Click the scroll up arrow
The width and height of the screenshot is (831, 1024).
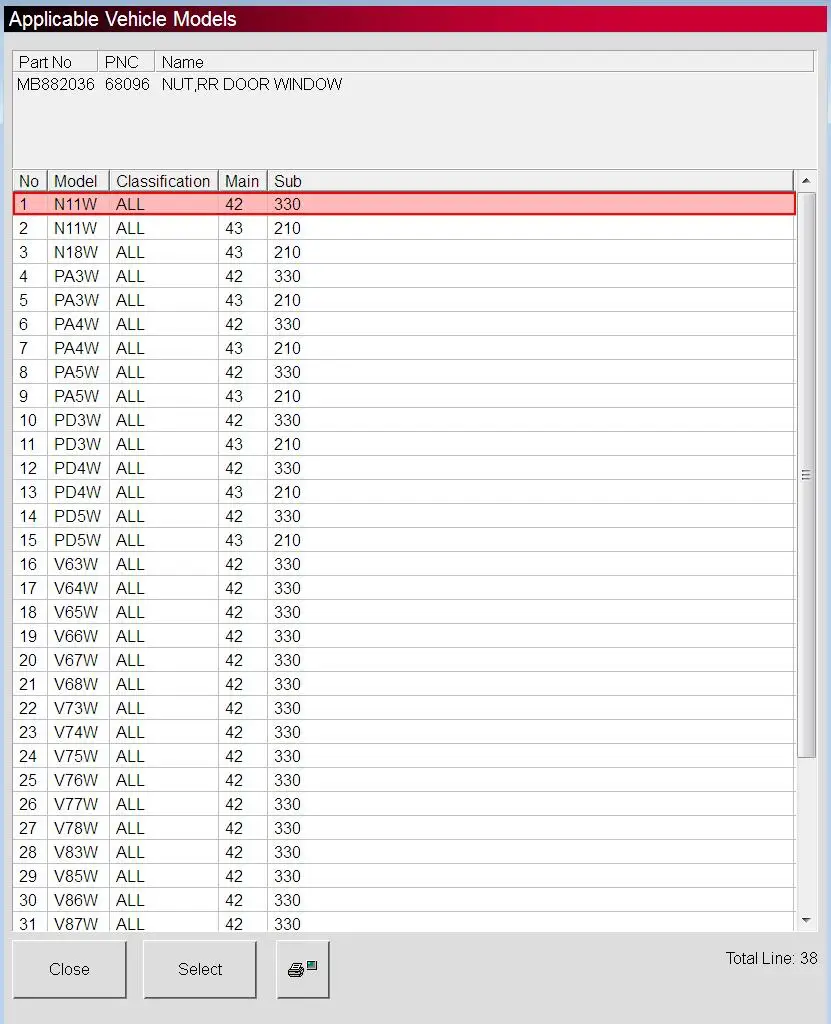point(806,181)
